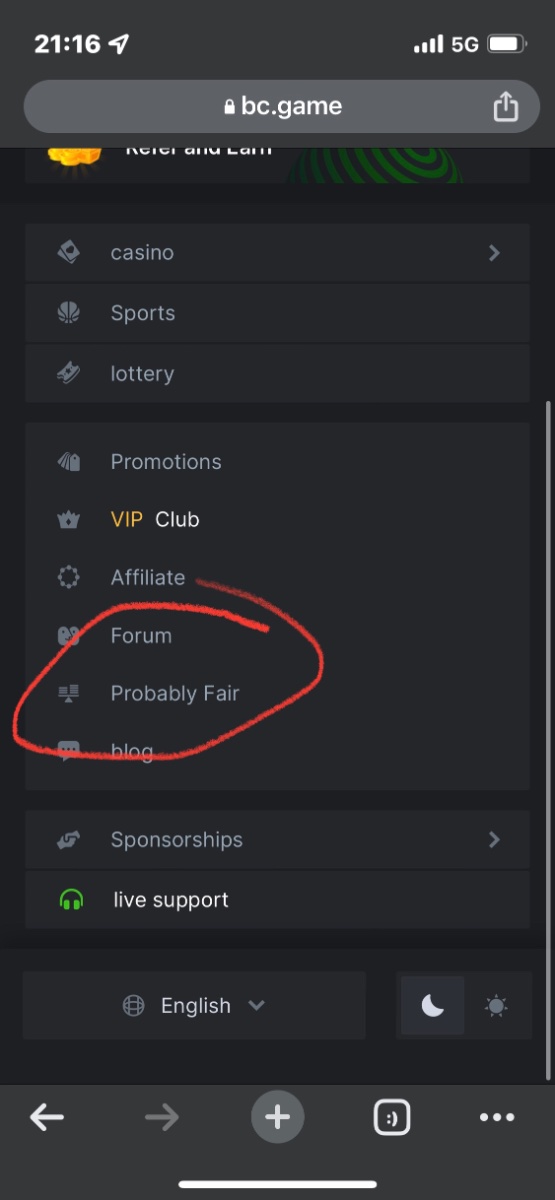
Task: Open the Promotions menu item
Action: point(166,462)
